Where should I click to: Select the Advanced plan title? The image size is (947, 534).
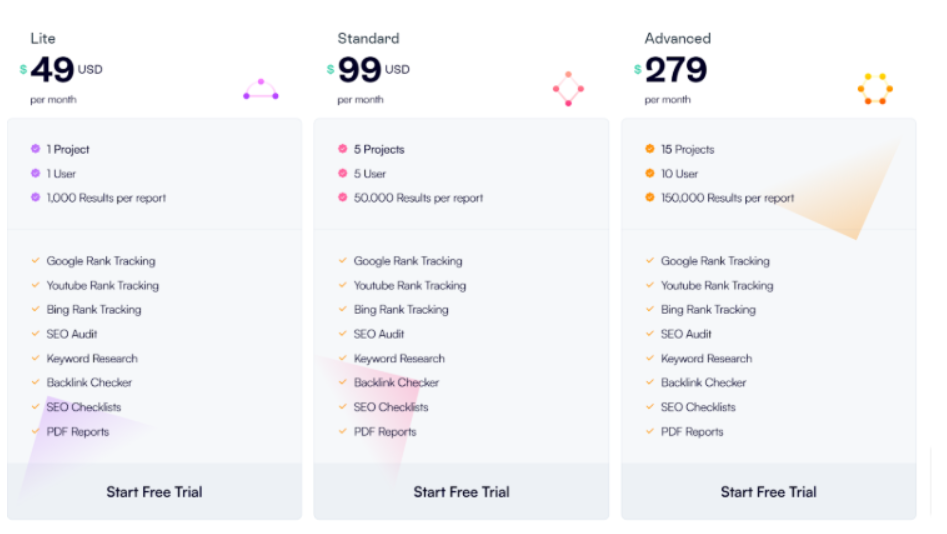[x=678, y=38]
